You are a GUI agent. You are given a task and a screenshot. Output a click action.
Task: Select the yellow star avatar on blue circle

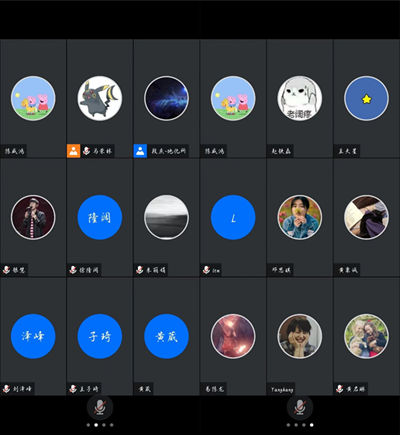point(366,98)
